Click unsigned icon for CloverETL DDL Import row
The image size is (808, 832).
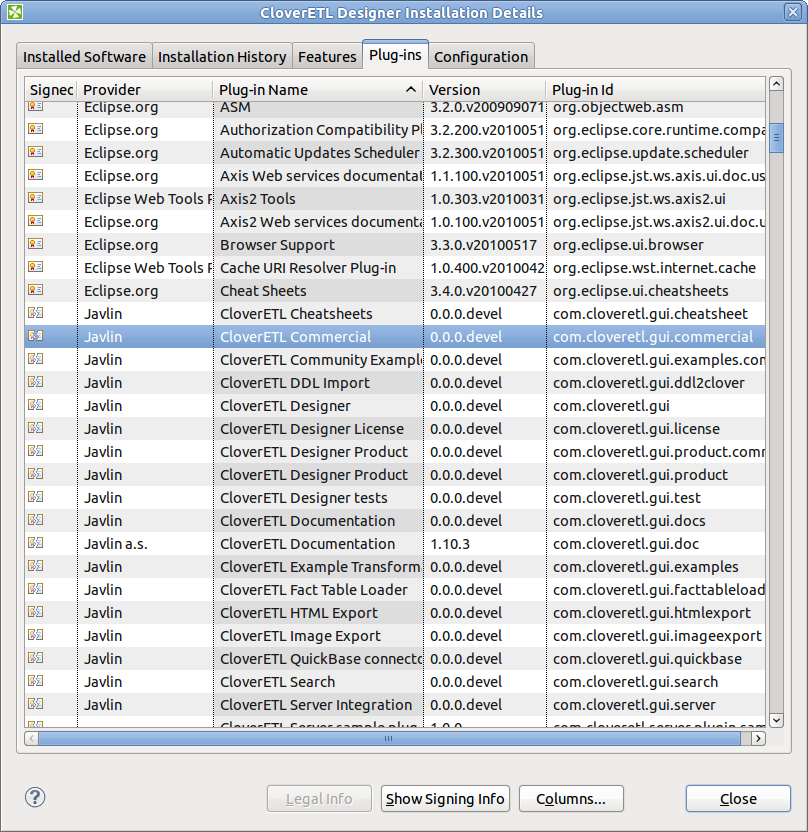(x=36, y=382)
